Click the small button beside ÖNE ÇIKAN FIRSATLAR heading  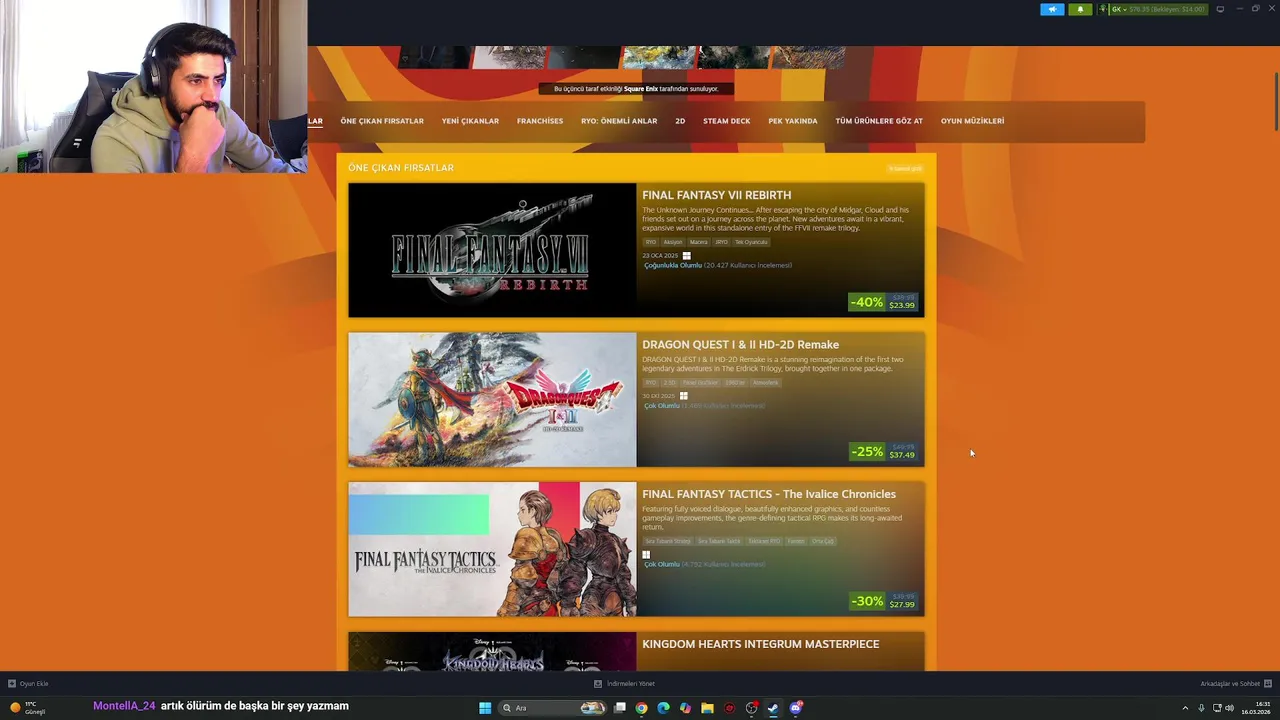click(x=905, y=168)
